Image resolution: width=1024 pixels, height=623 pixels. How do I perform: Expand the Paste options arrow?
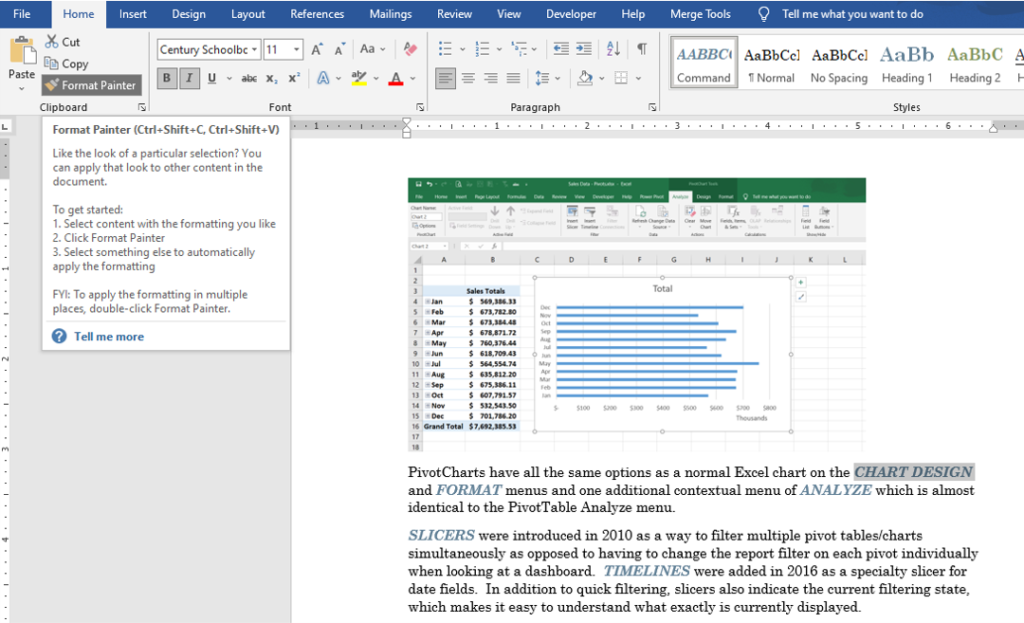point(22,88)
